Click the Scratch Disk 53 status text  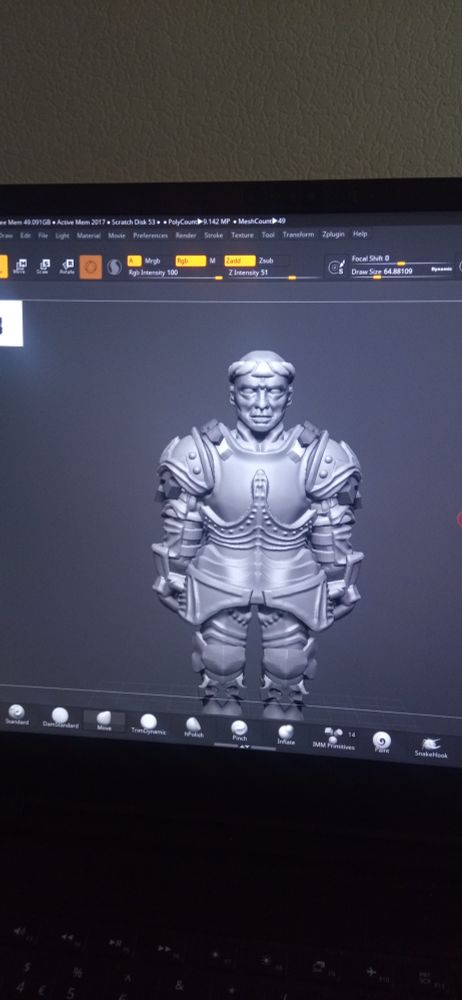pos(134,222)
